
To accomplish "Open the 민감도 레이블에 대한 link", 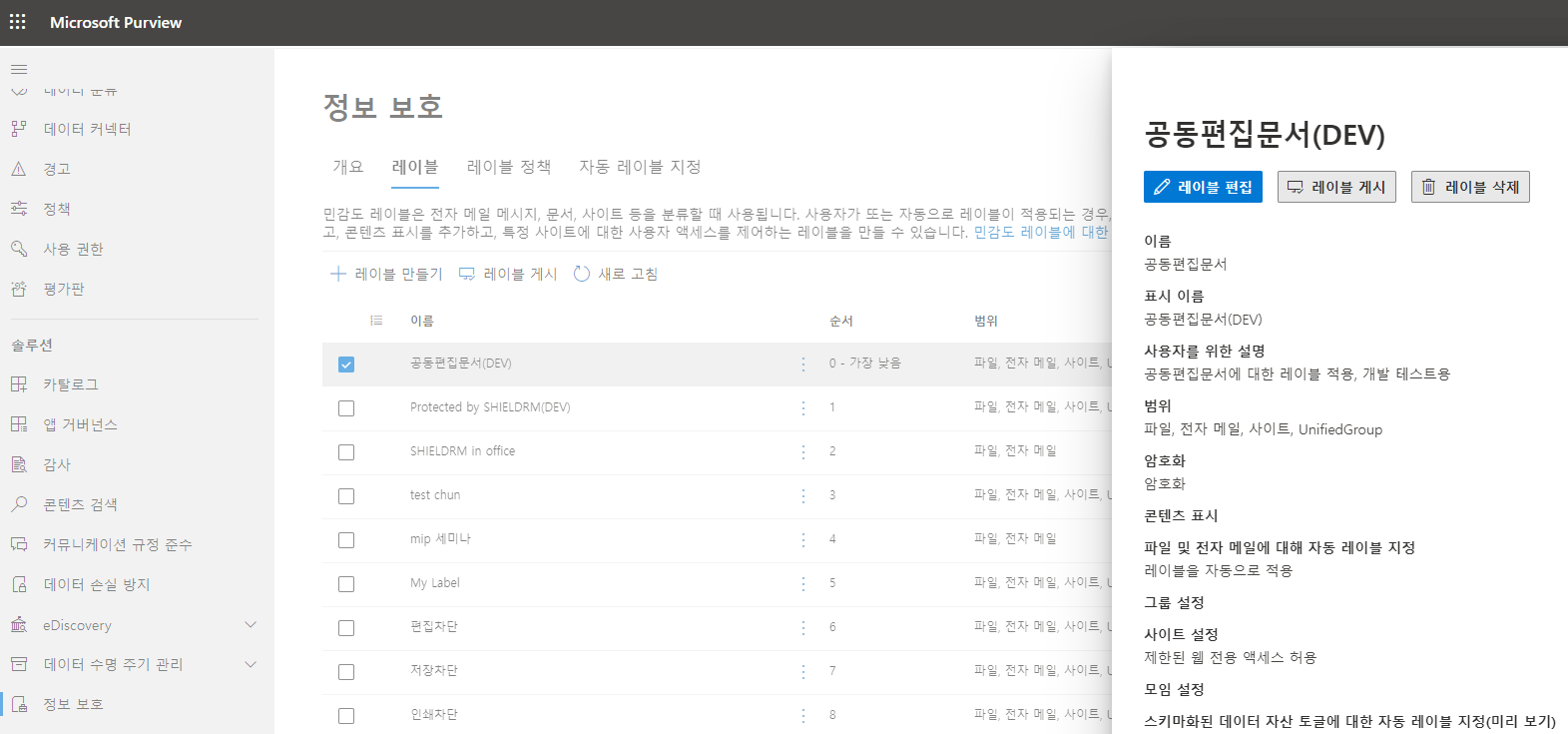I will [x=1041, y=232].
